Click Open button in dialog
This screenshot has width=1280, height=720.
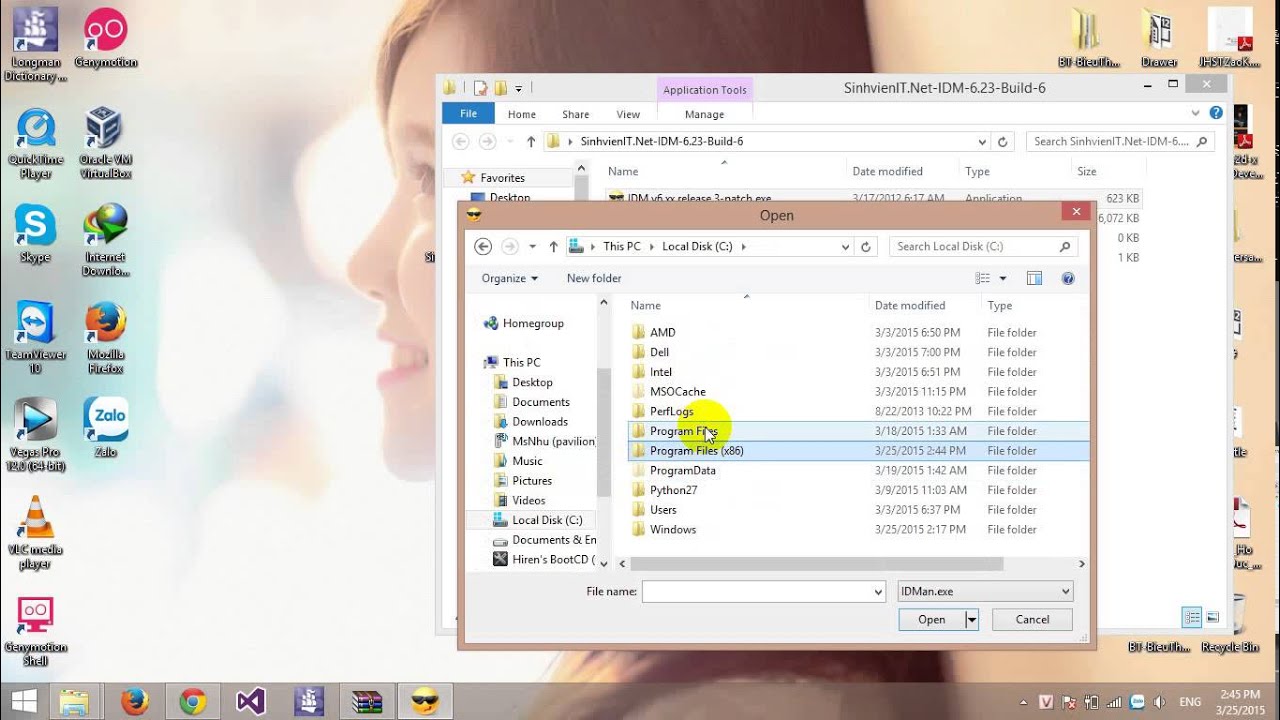(932, 620)
